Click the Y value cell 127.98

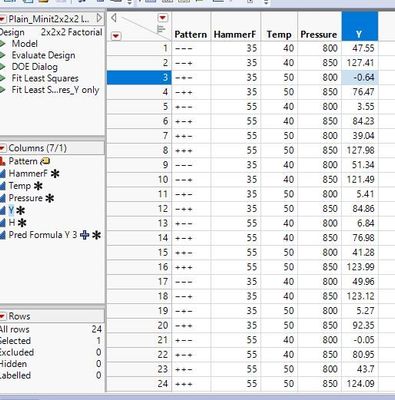[x=360, y=150]
